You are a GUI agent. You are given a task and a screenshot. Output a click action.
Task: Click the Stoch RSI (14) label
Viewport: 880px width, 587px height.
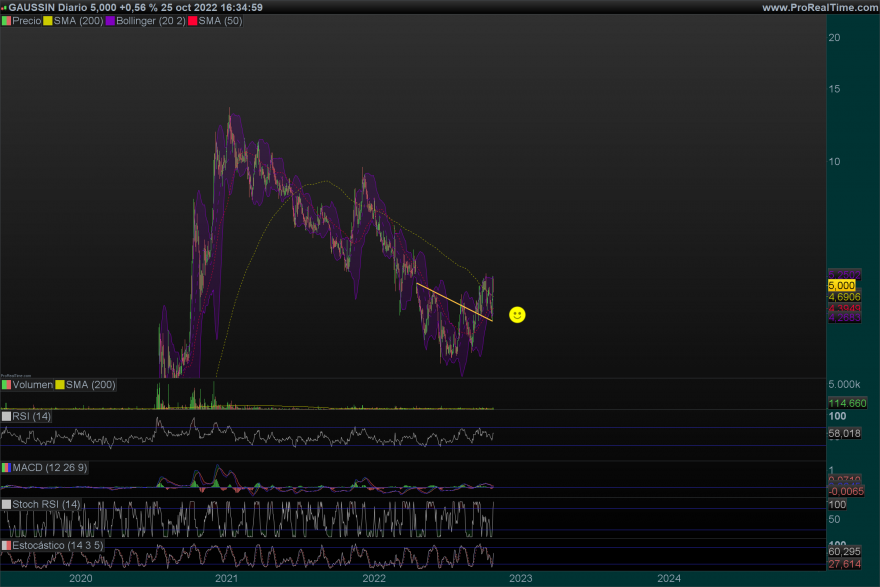(47, 504)
